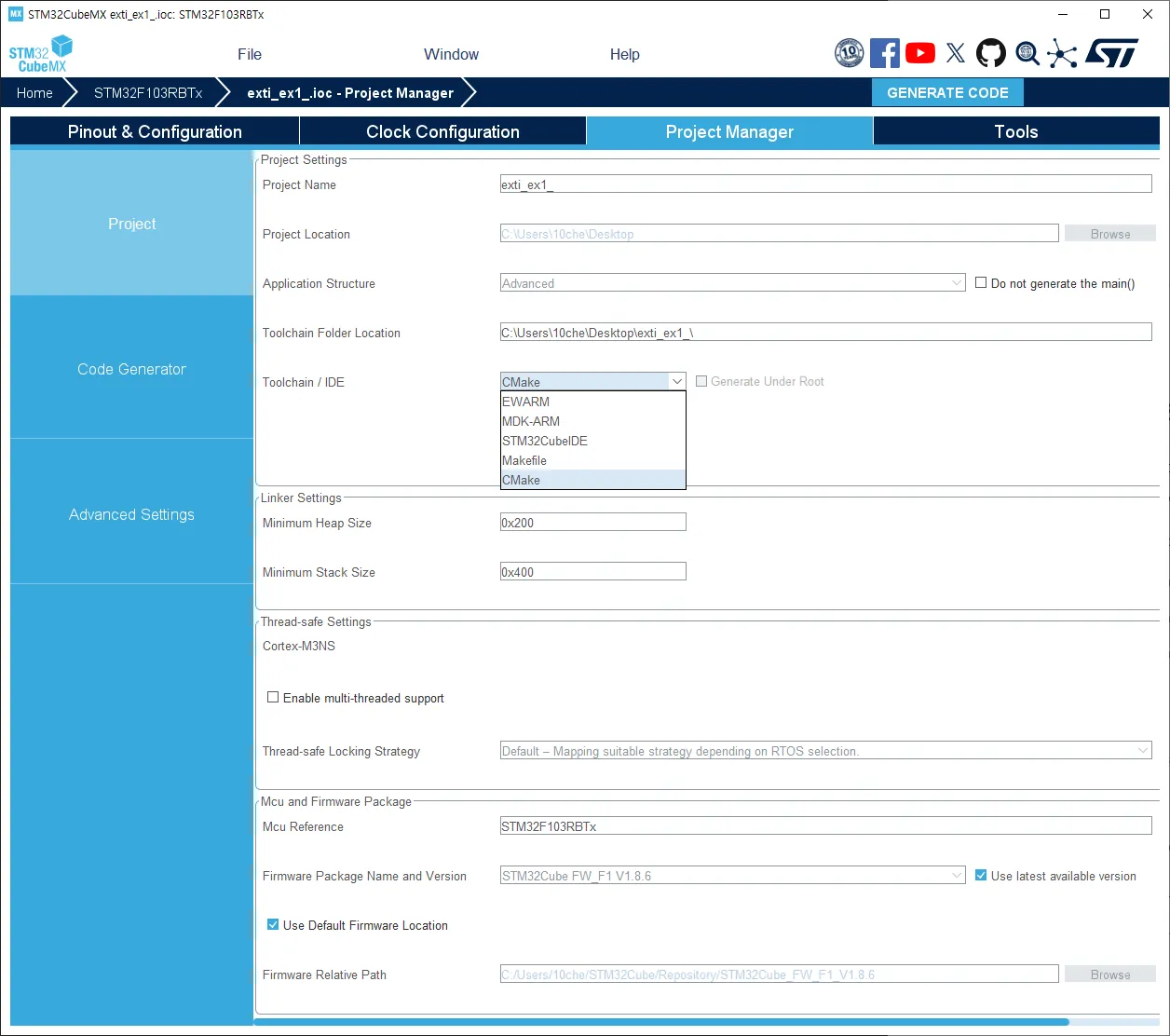
Task: Click the Toolchain Folder Location field
Action: [x=825, y=333]
